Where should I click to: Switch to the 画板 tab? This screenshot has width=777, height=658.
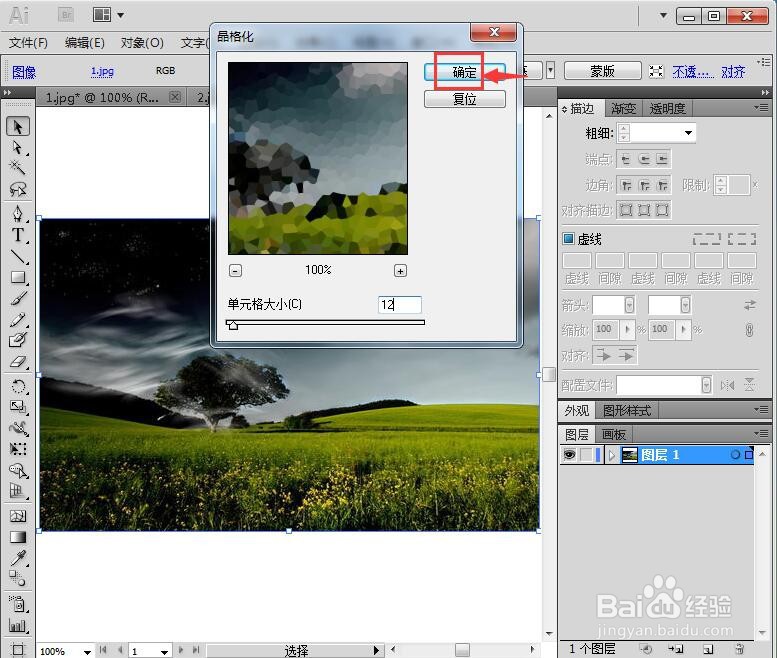pyautogui.click(x=613, y=435)
